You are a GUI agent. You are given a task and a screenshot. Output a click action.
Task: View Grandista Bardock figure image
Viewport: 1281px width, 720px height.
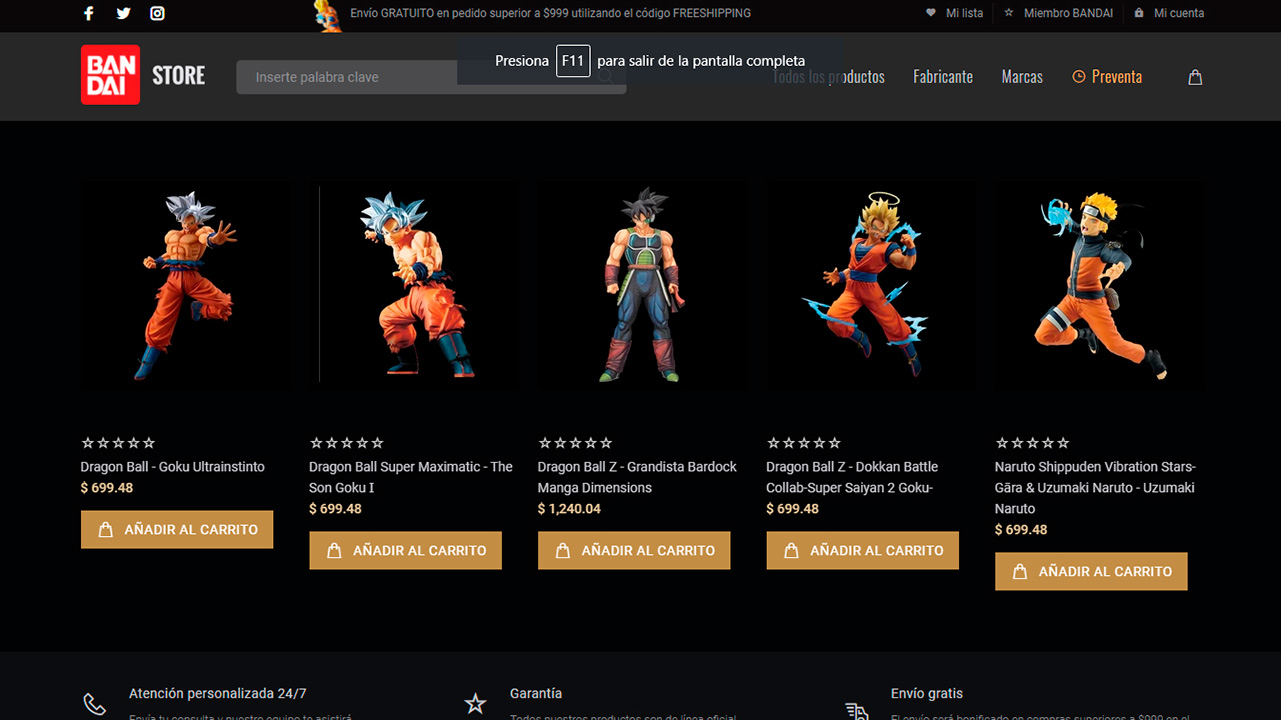point(644,284)
